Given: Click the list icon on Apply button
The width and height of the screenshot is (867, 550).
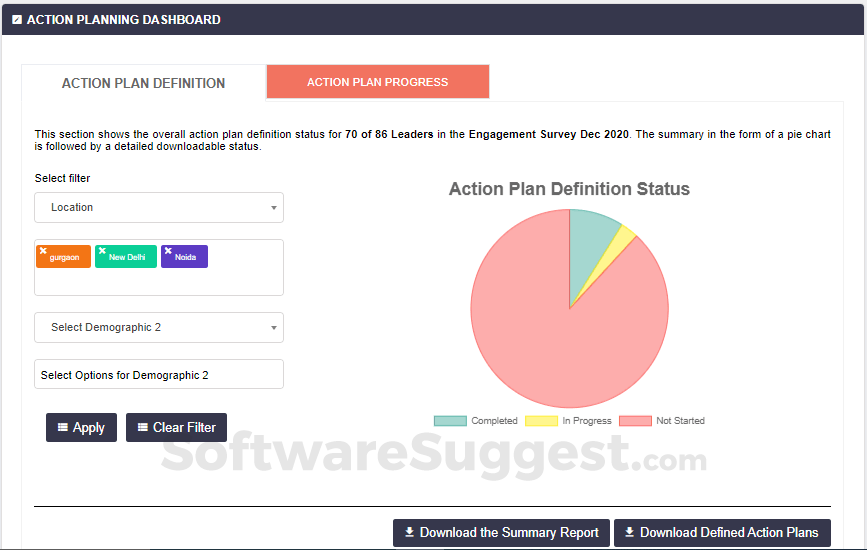Looking at the screenshot, I should pos(63,427).
